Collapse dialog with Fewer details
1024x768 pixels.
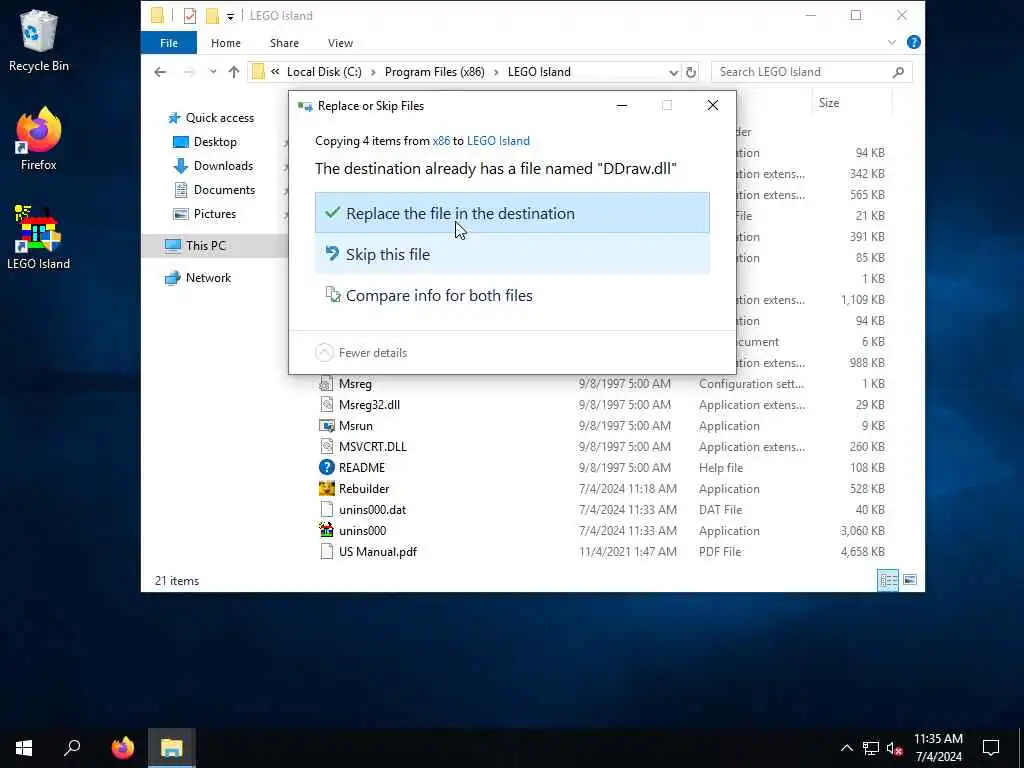pos(362,353)
